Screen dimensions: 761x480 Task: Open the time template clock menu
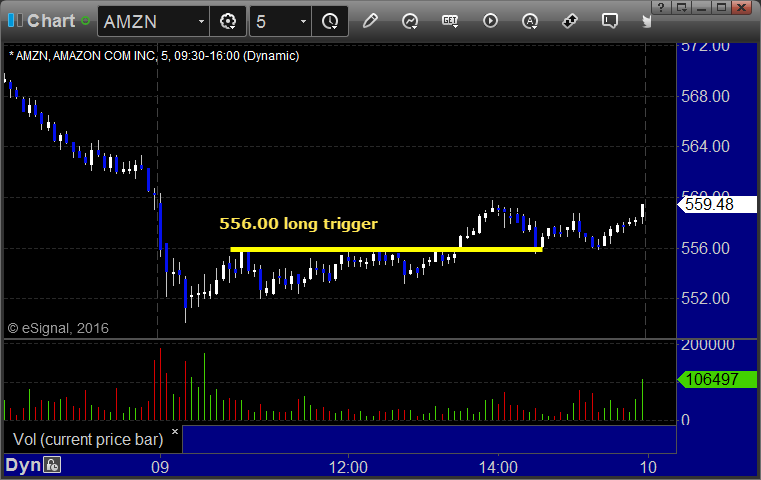click(x=330, y=21)
